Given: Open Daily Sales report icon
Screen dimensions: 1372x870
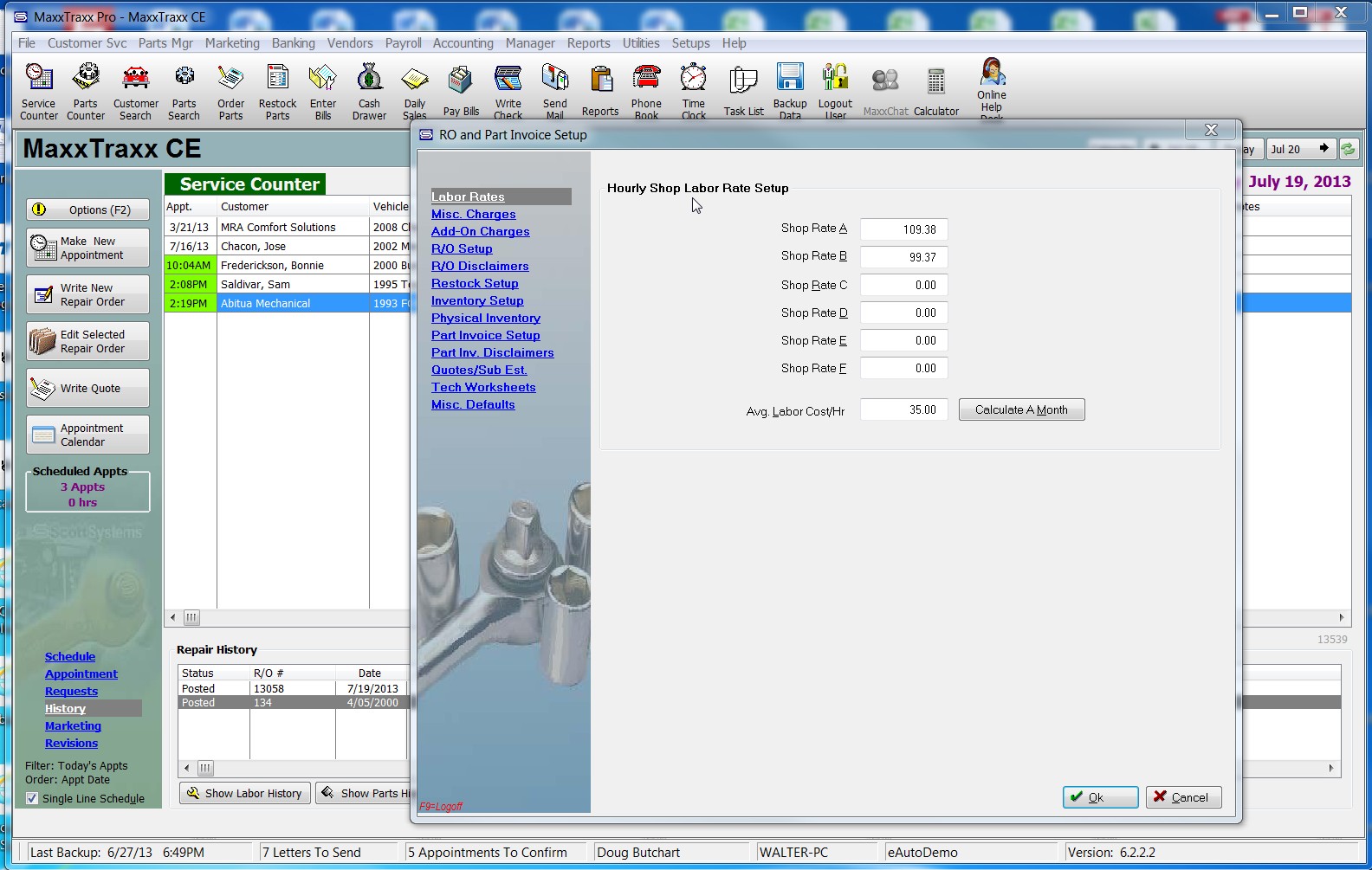Looking at the screenshot, I should point(415,91).
